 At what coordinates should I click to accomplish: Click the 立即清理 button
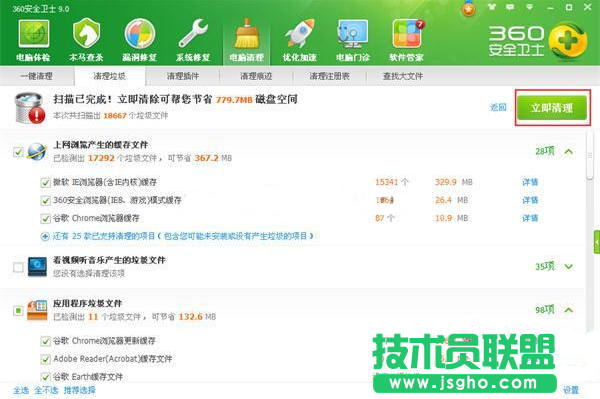click(552, 108)
